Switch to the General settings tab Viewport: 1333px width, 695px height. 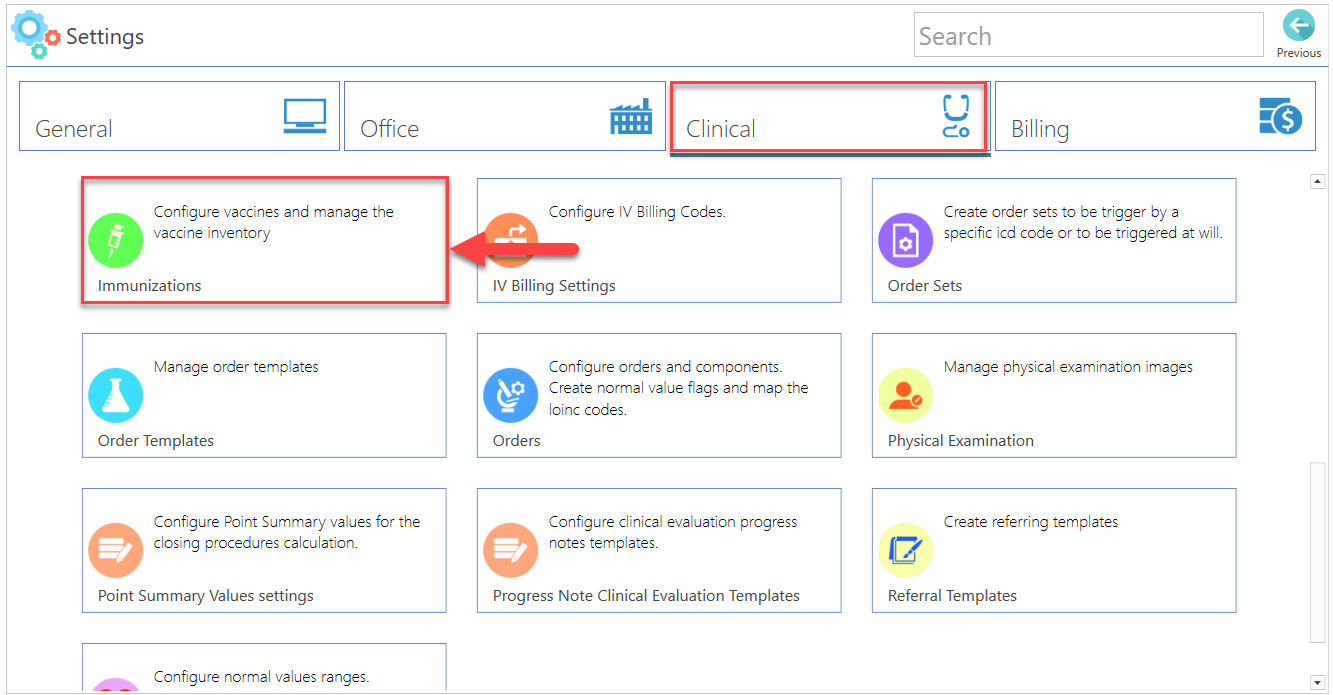[x=179, y=116]
